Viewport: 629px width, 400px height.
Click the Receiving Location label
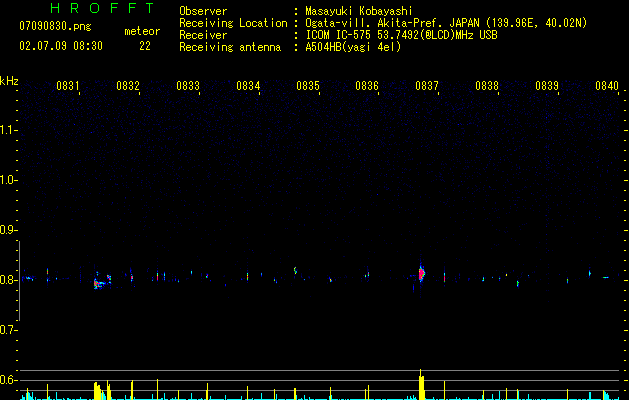point(233,23)
